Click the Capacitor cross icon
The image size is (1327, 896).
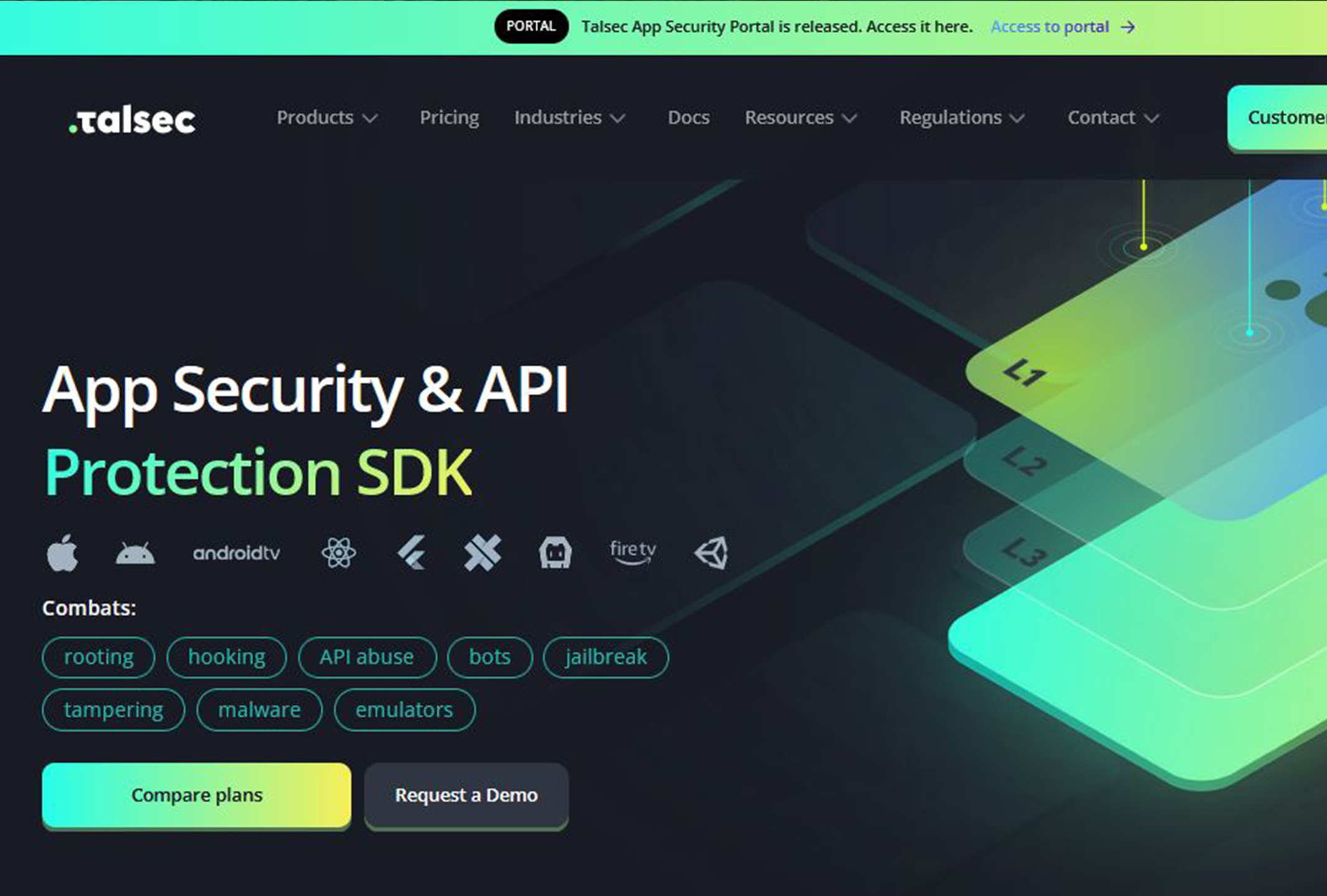[483, 553]
